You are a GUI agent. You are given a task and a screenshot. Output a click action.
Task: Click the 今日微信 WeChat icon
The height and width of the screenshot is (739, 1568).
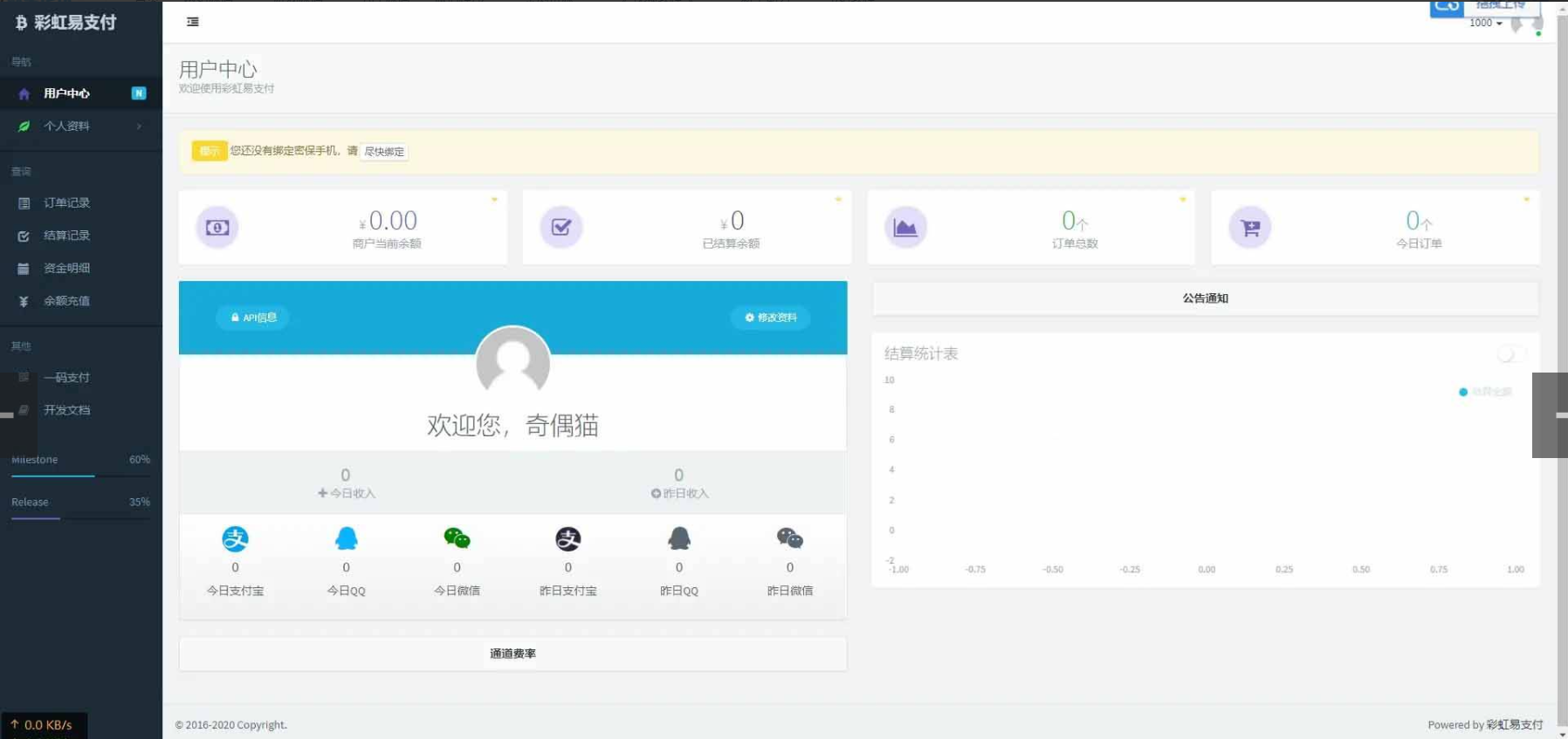click(457, 539)
